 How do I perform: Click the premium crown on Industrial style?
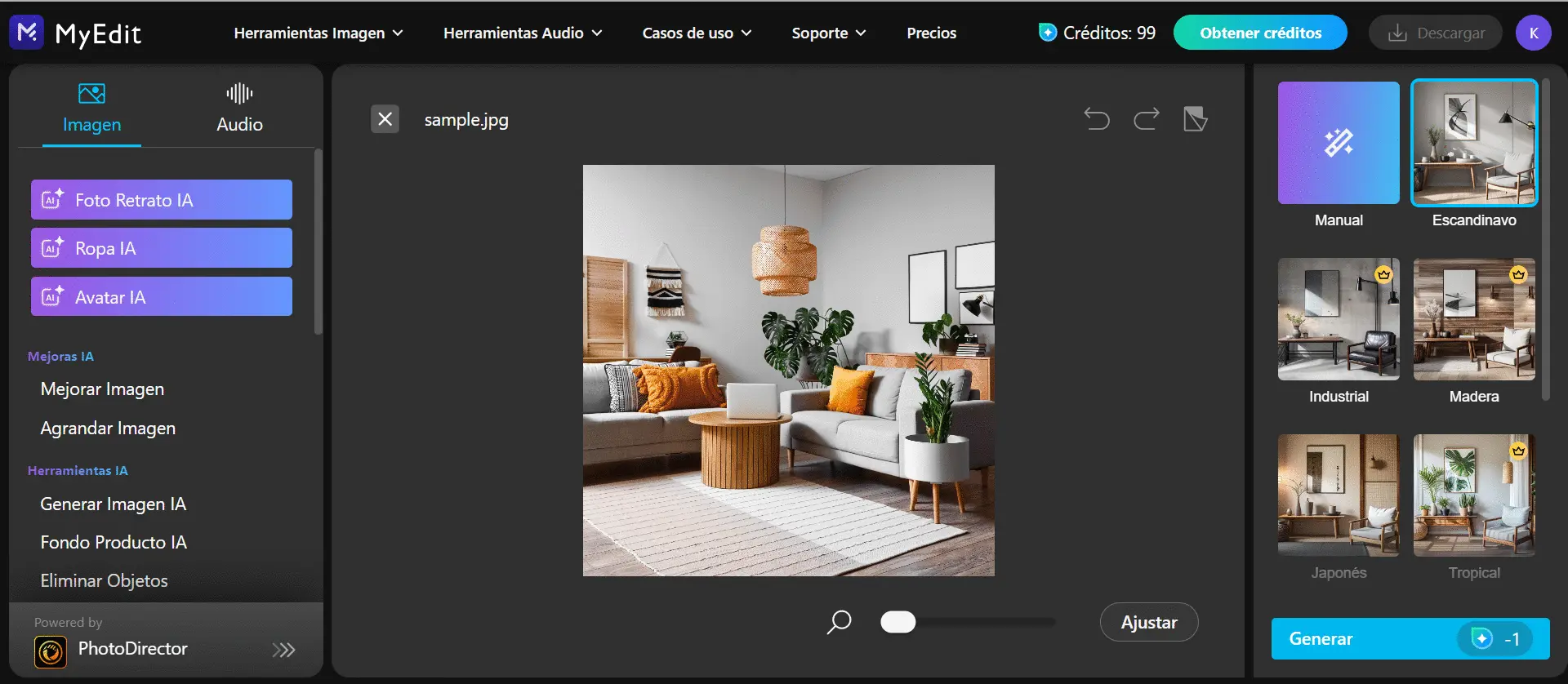1383,274
